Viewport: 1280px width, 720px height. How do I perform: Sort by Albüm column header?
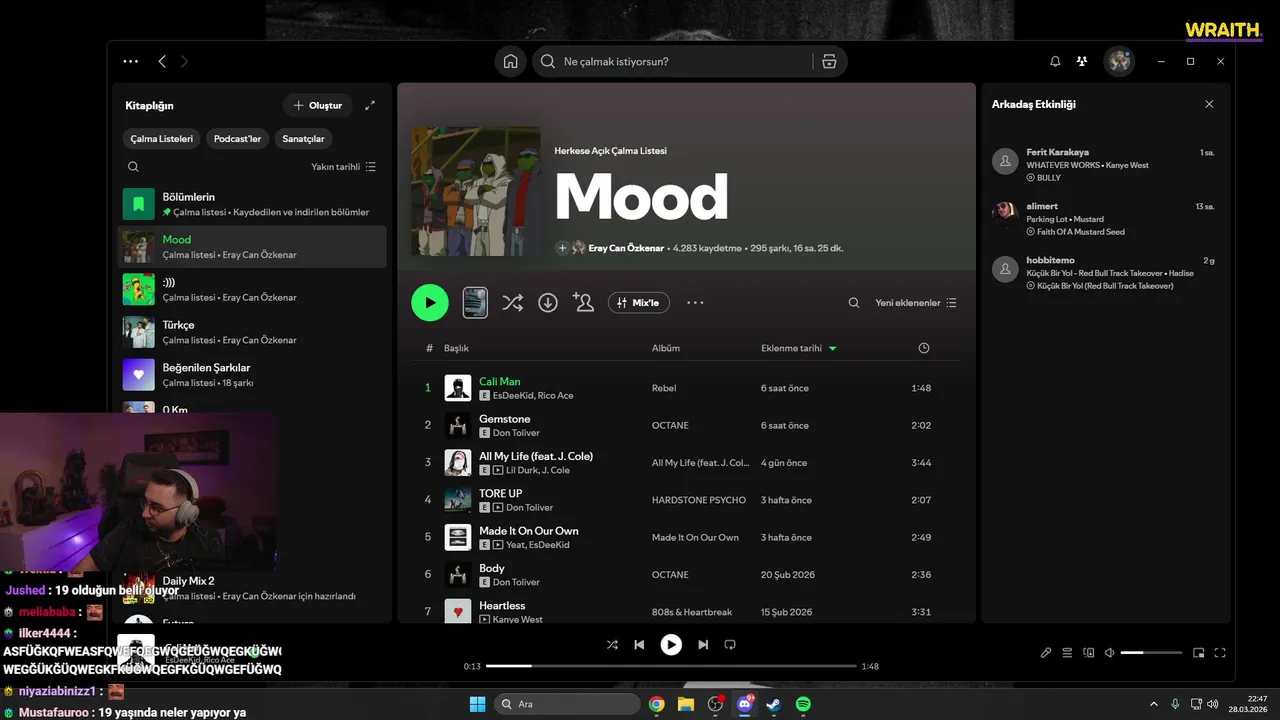[x=666, y=348]
